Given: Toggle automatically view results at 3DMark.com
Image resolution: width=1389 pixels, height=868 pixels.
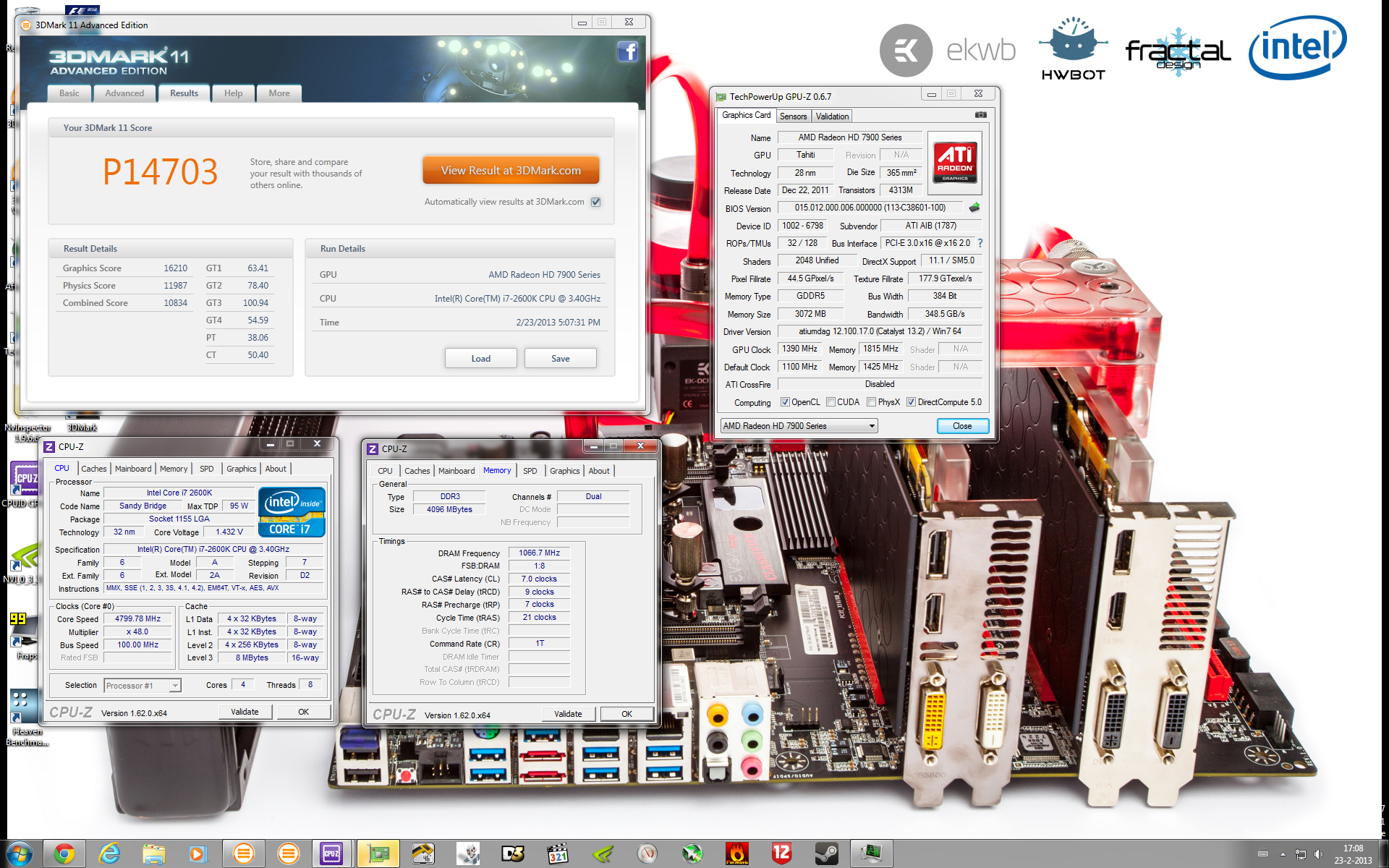Looking at the screenshot, I should click(595, 202).
